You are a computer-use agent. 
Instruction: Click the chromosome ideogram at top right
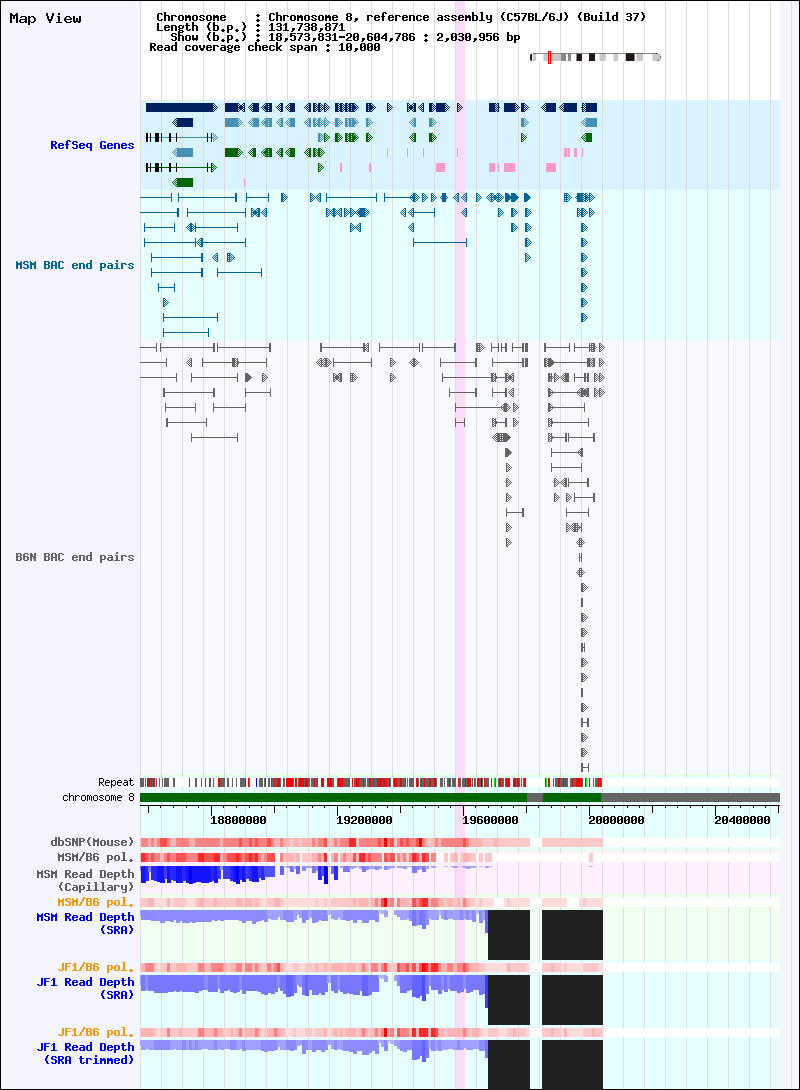[x=595, y=57]
